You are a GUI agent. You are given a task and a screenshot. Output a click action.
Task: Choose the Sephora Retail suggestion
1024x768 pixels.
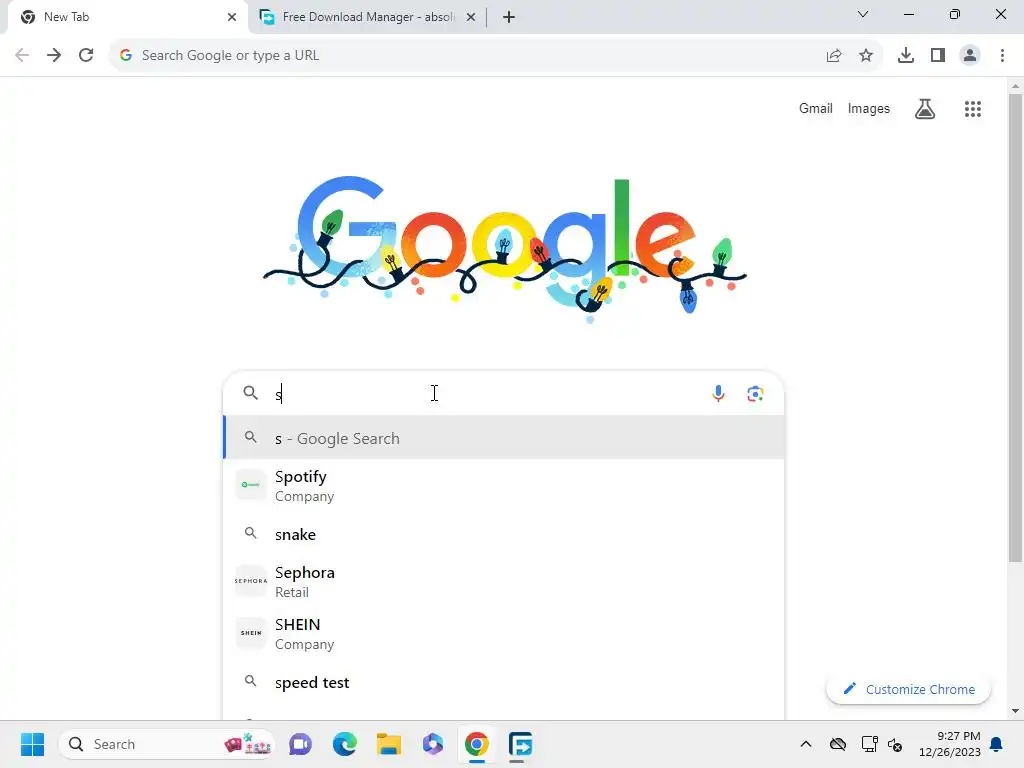(x=504, y=582)
